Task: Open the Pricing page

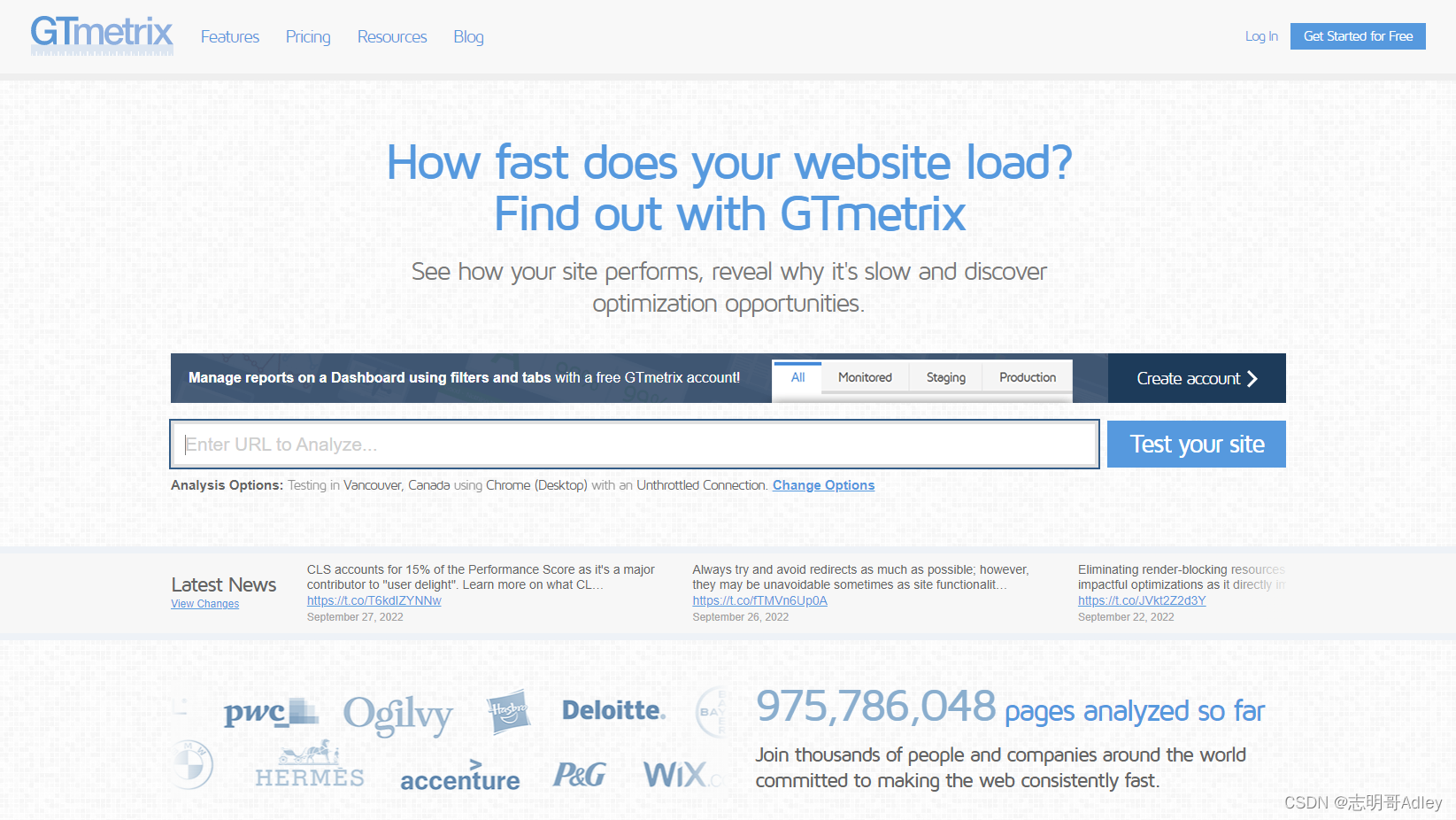Action: [308, 36]
